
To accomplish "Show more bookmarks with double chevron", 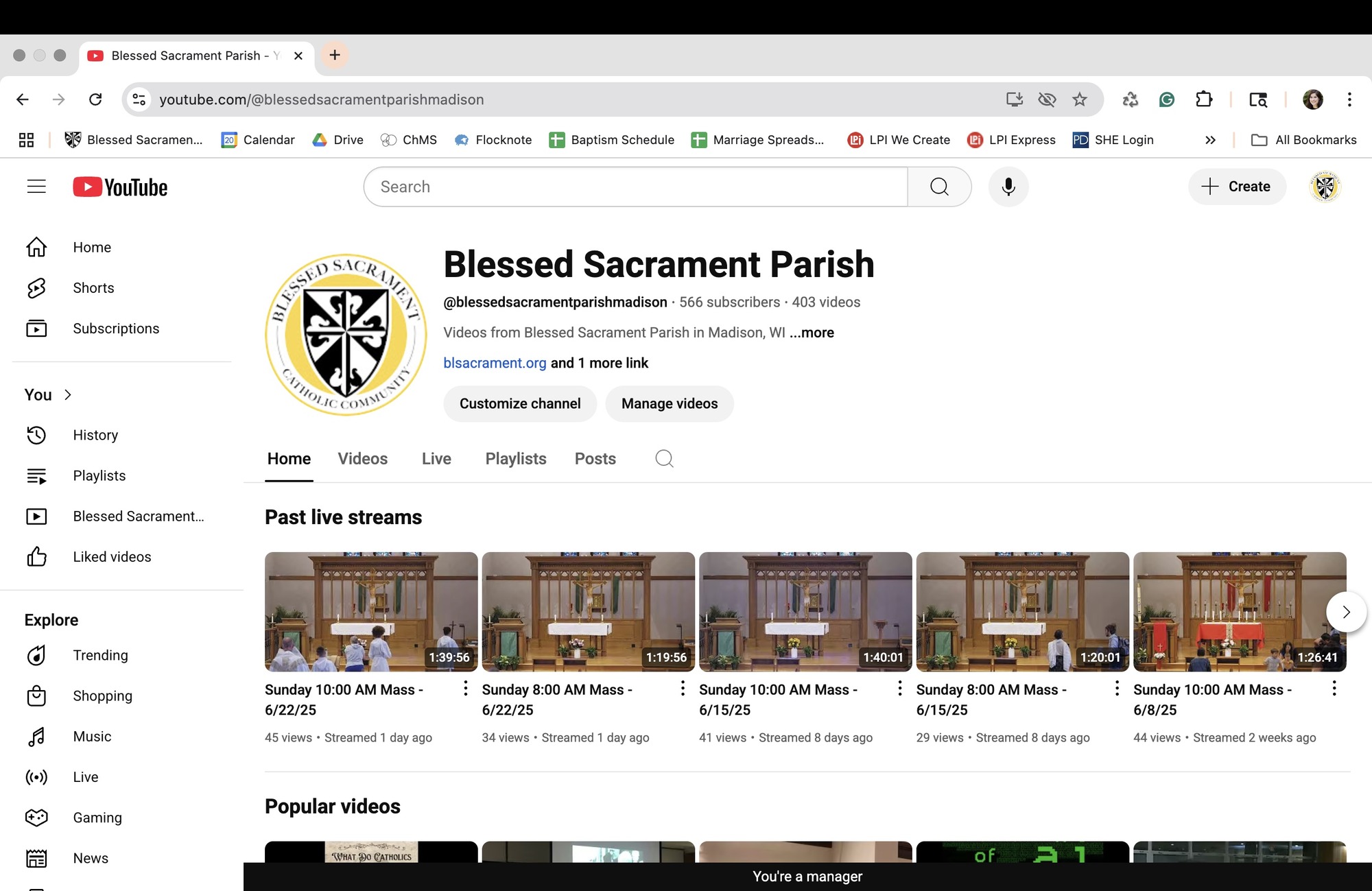I will pyautogui.click(x=1210, y=140).
